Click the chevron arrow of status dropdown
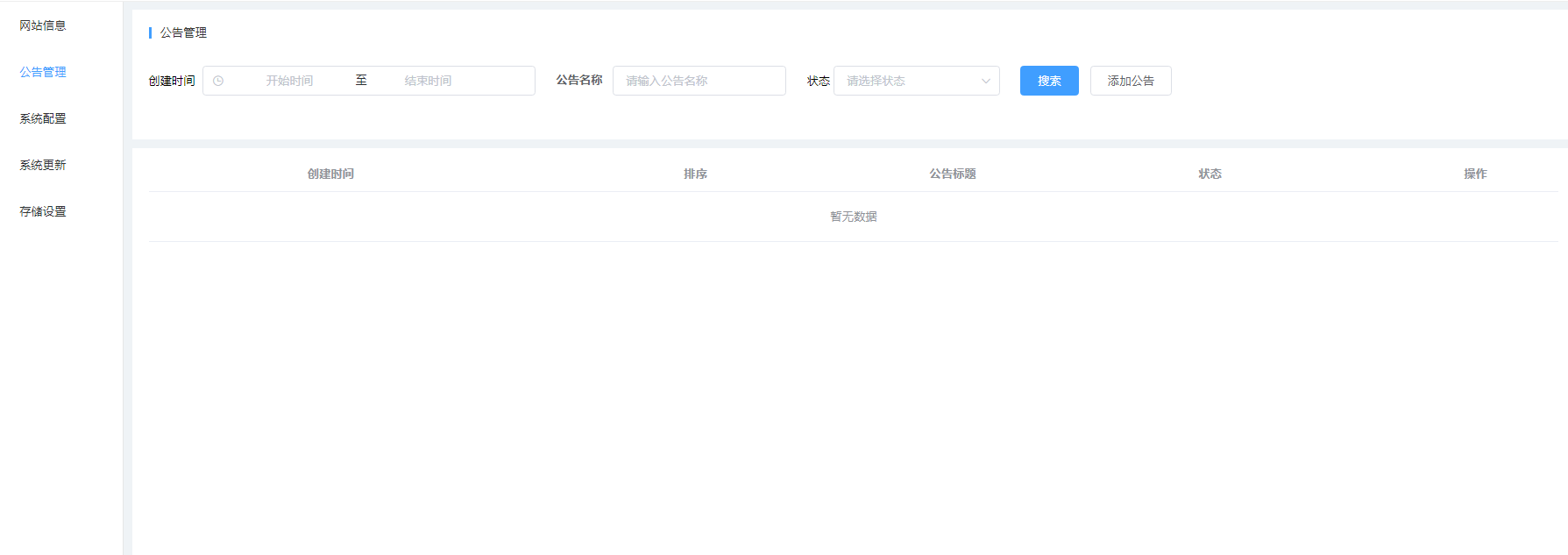Screen dimensions: 1568x555 (985, 81)
